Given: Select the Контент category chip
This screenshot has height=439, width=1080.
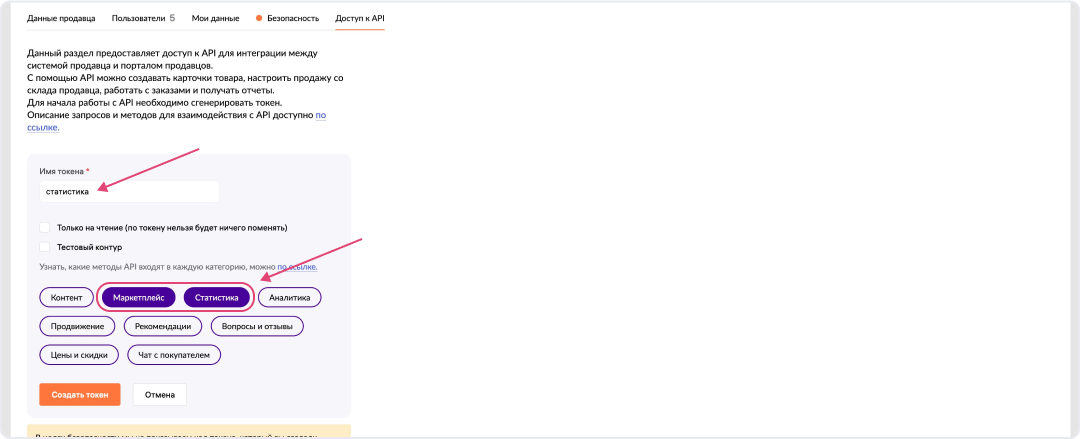Looking at the screenshot, I should pos(66,297).
